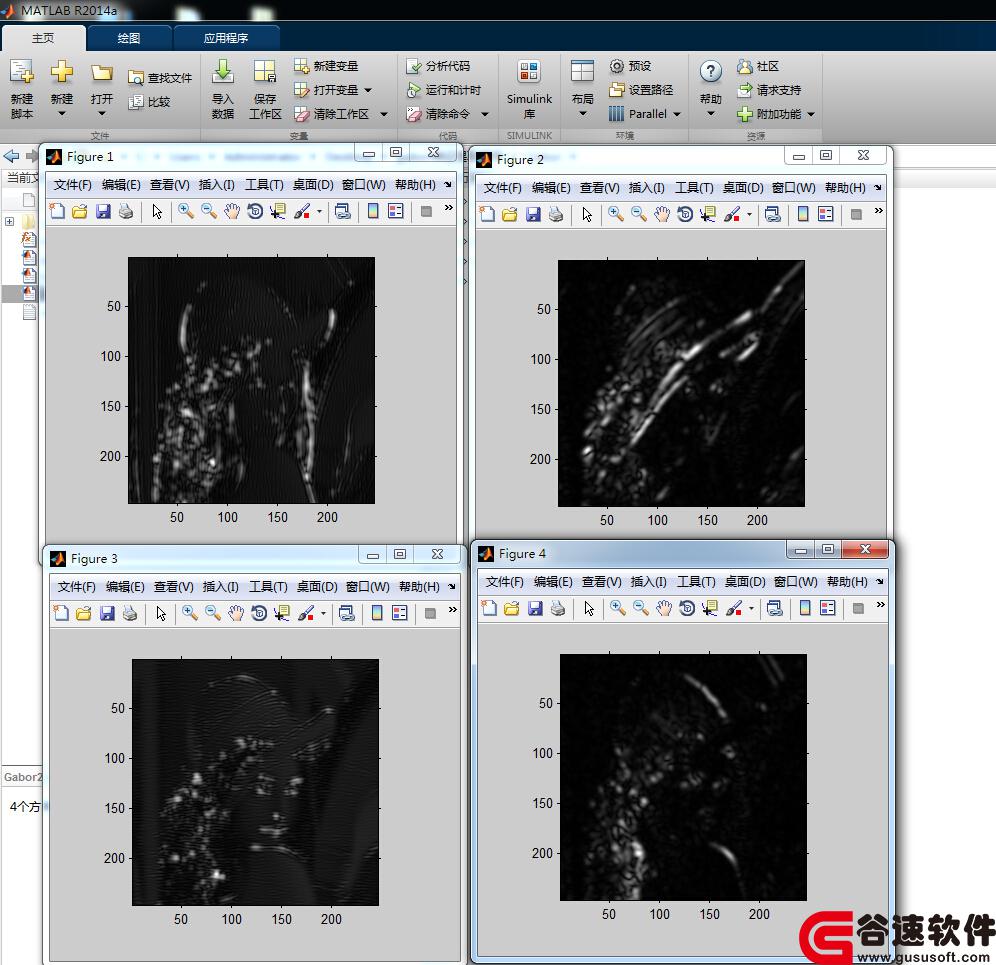Click the Zoom Out icon in Figure 1

tap(209, 211)
